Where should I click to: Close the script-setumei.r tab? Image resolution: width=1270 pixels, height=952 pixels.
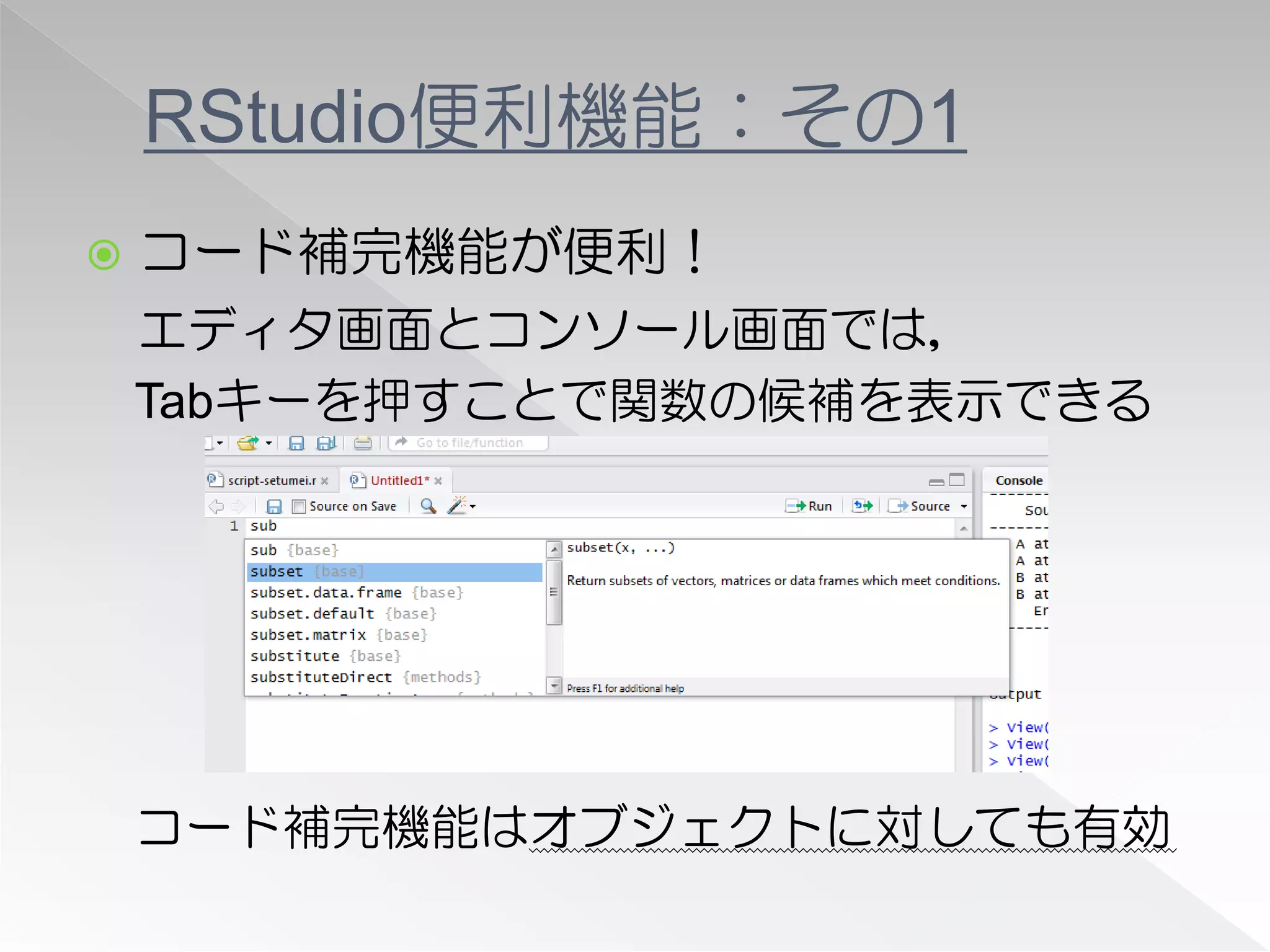(324, 481)
